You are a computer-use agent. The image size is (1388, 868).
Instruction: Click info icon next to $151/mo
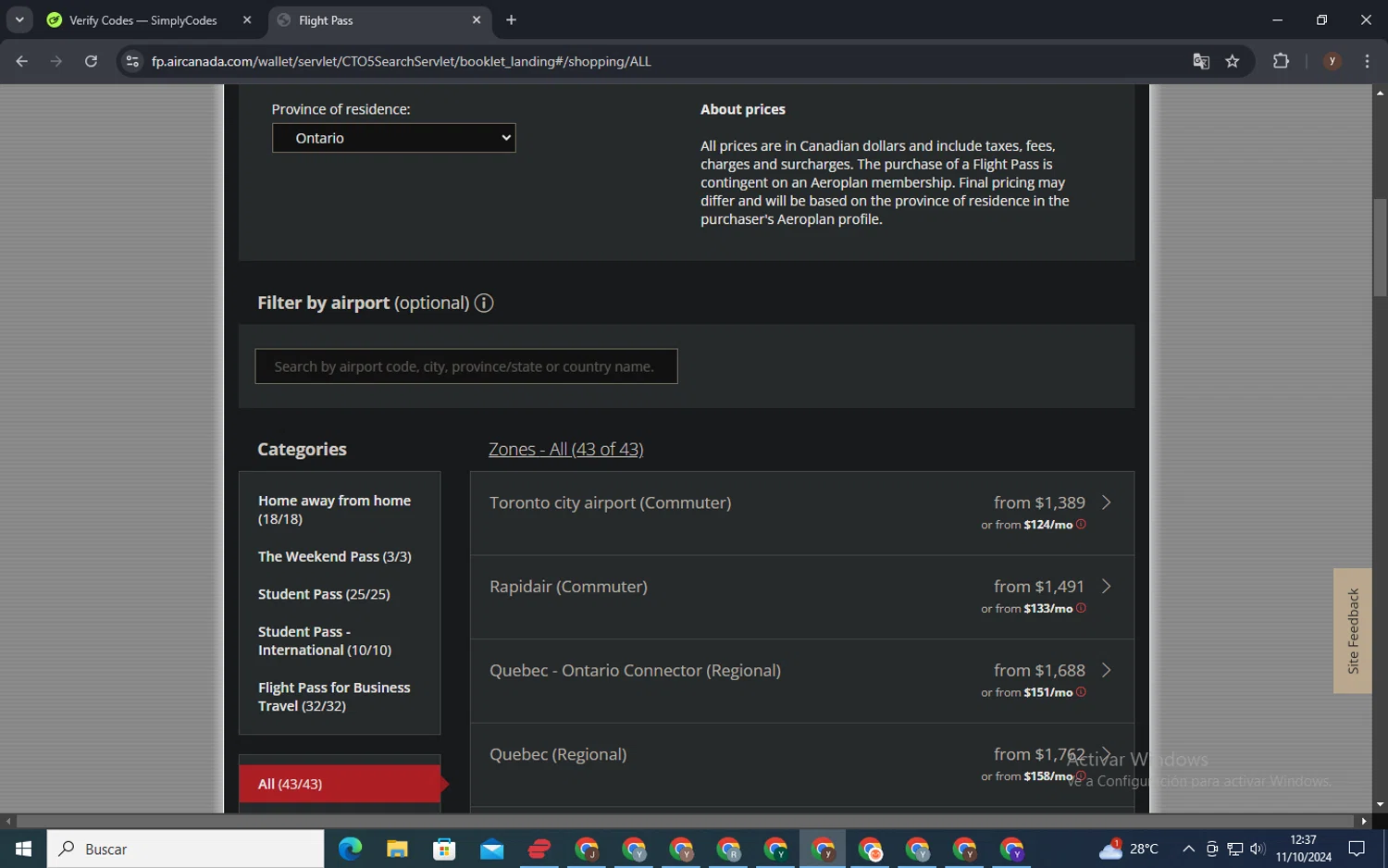[x=1081, y=692]
